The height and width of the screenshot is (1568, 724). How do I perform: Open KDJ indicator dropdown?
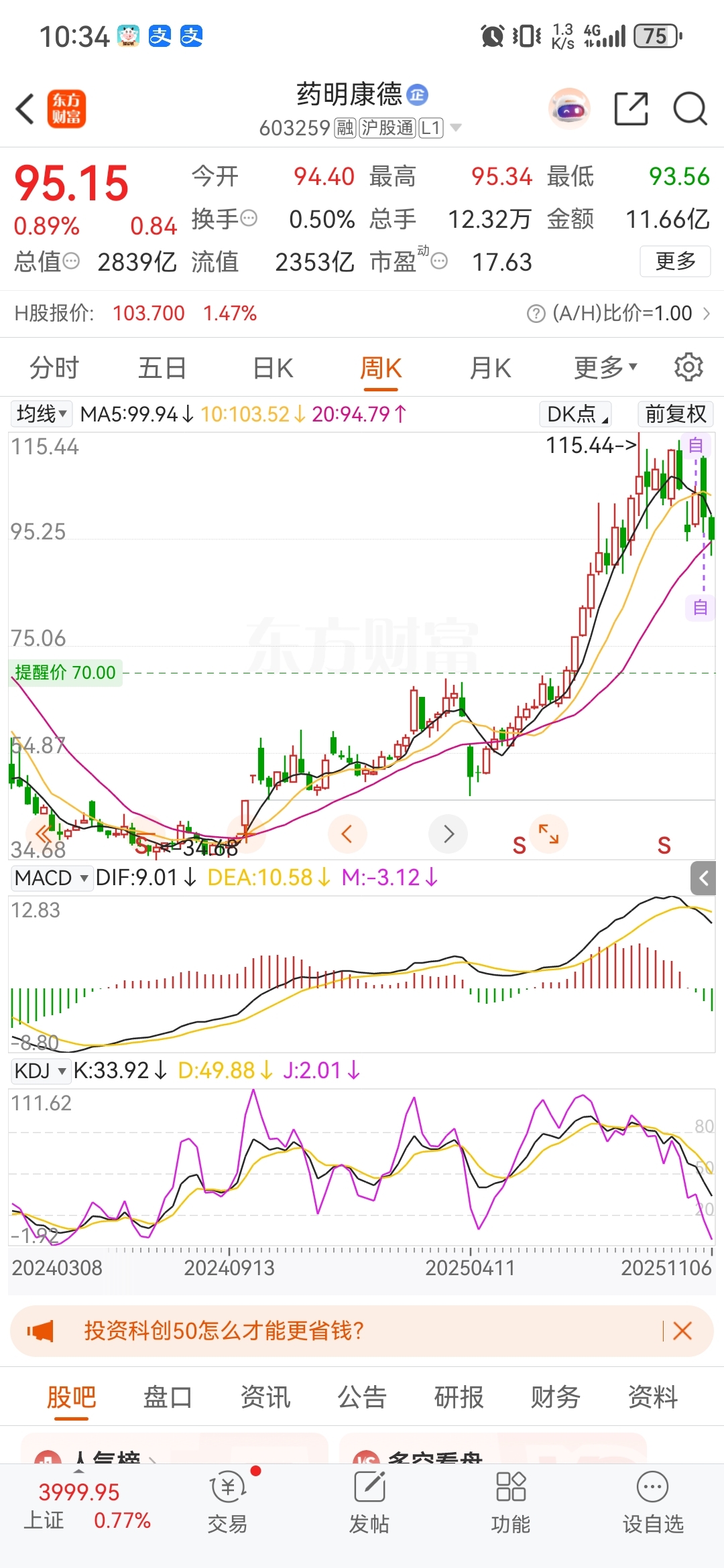coord(41,1071)
